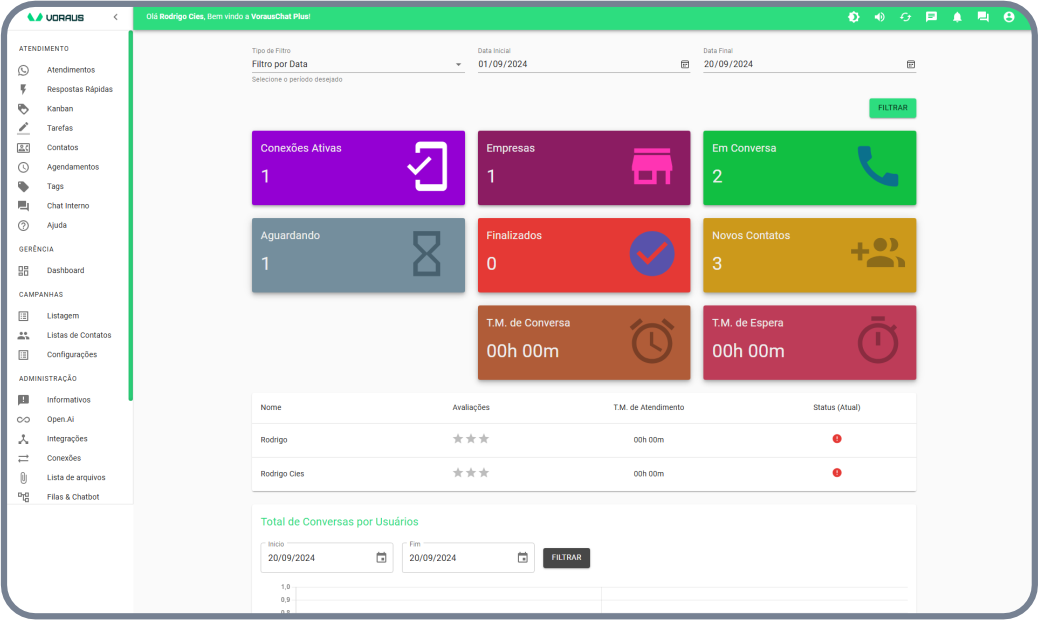This screenshot has height=620, width=1038.
Task: Click the lightning icon for Respostas Rápidas
Action: click(24, 89)
